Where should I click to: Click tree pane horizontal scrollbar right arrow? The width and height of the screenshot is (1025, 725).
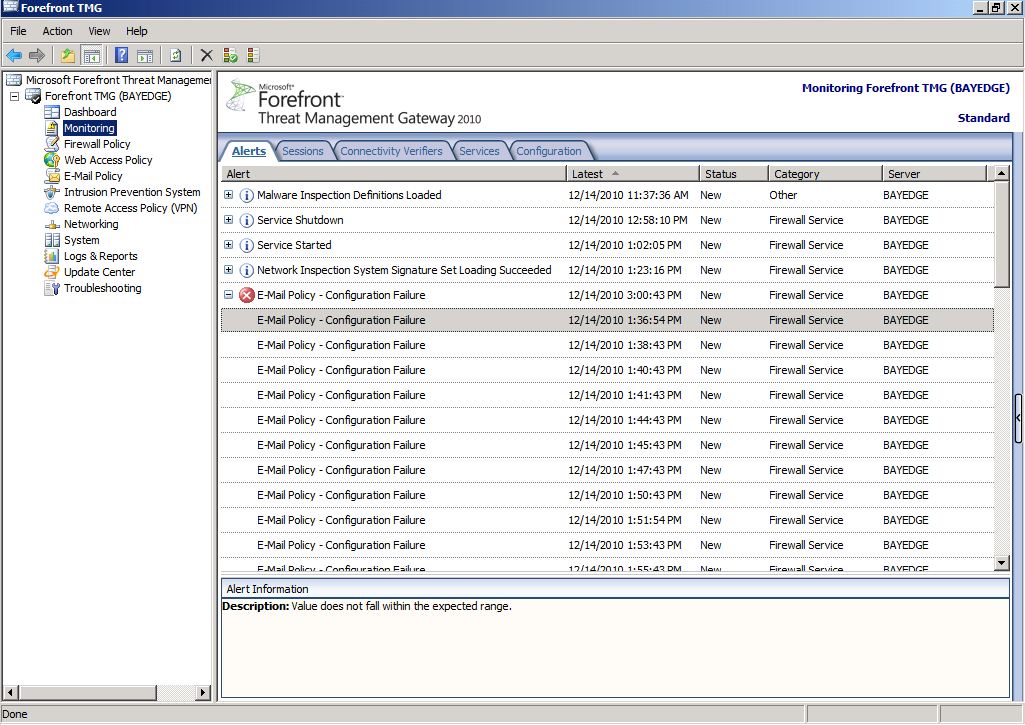click(203, 692)
